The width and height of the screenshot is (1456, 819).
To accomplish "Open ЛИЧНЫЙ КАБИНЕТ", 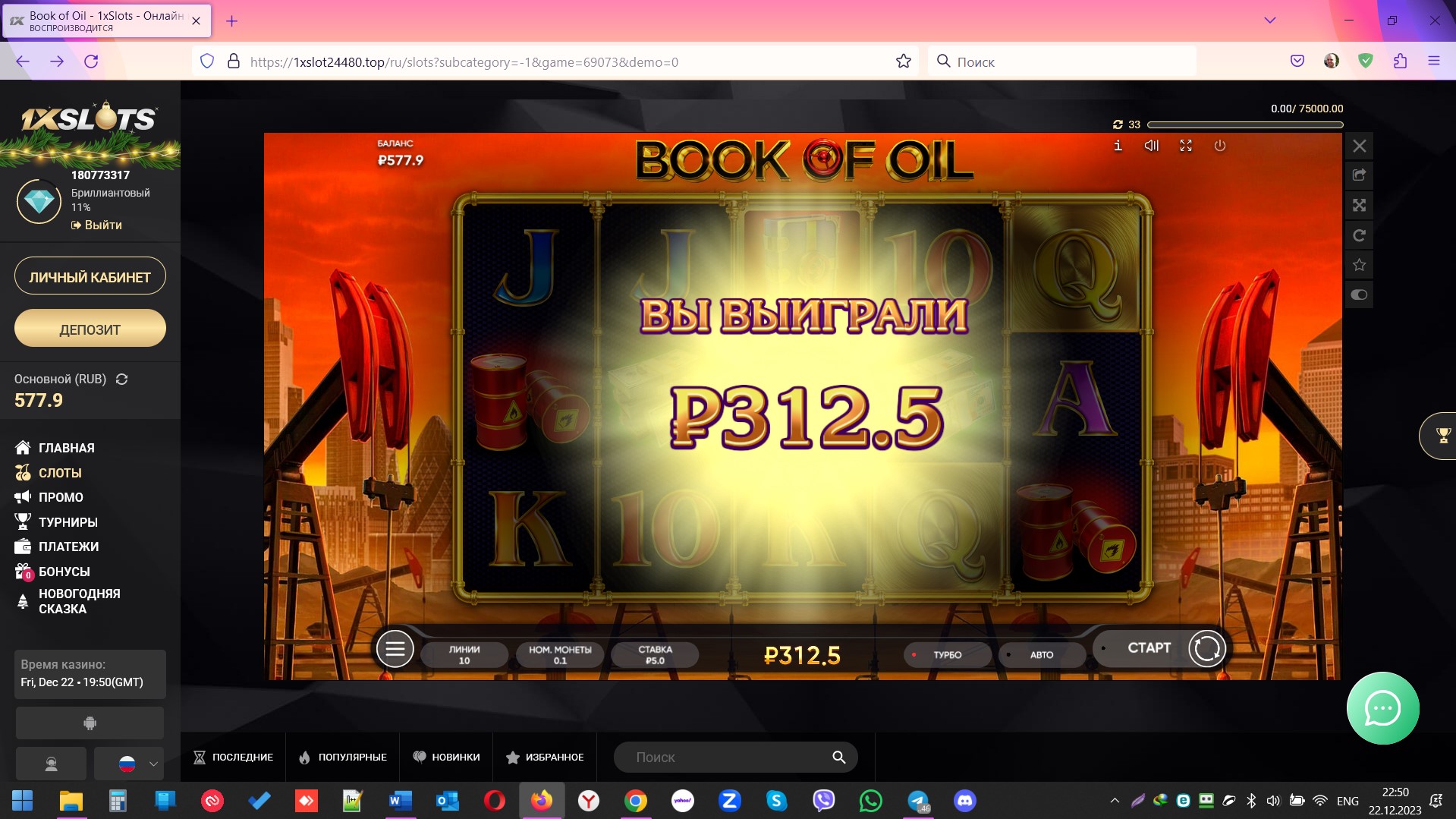I will pos(90,277).
